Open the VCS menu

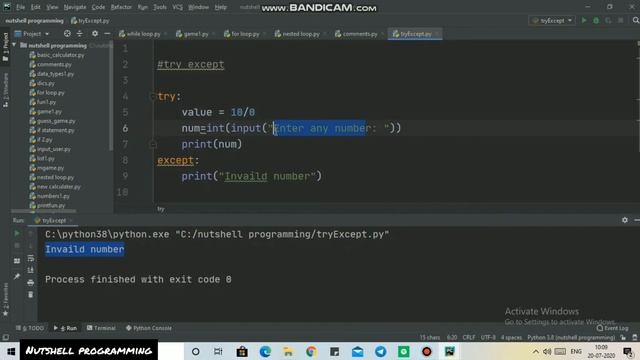point(178,7)
